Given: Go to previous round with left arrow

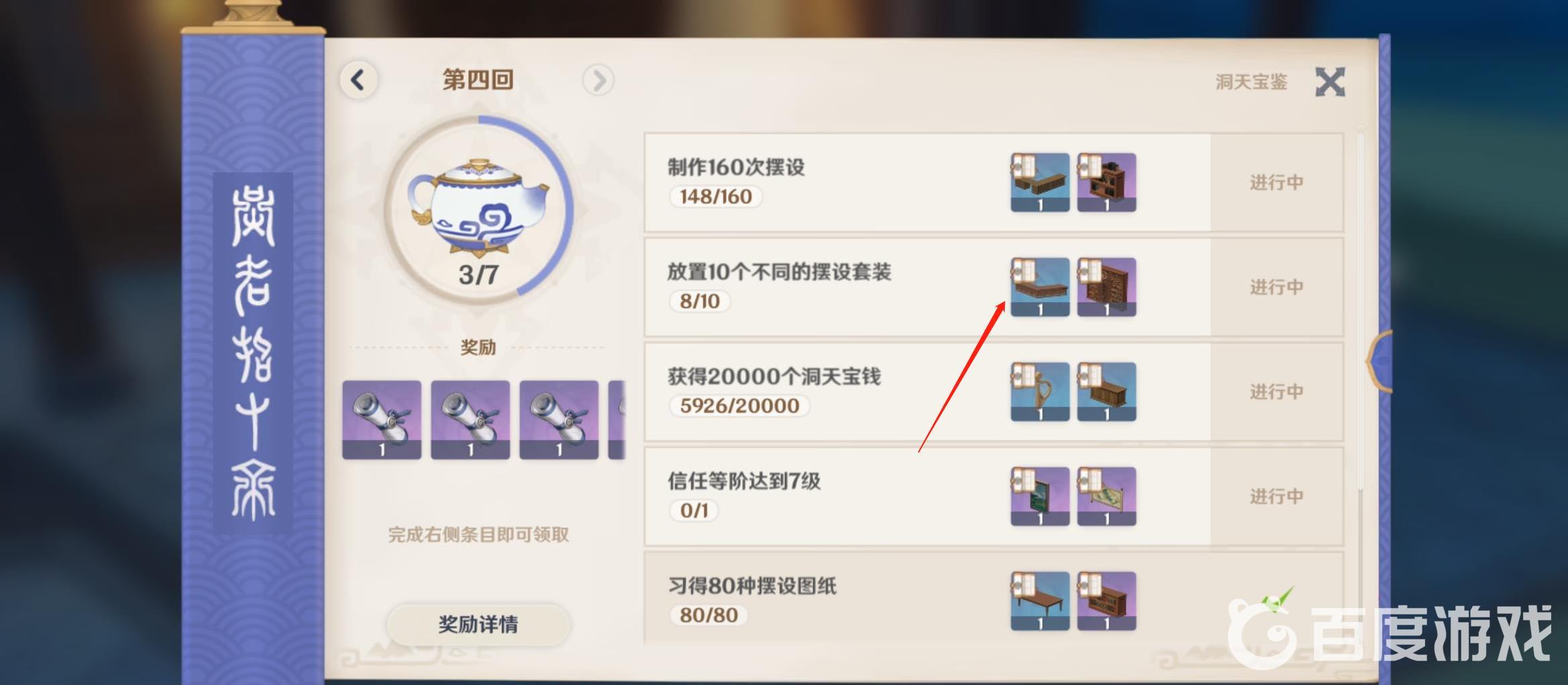Looking at the screenshot, I should point(359,81).
